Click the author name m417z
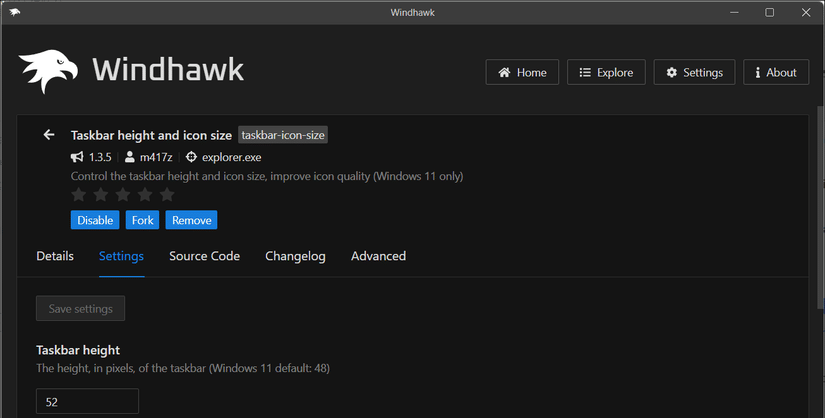This screenshot has width=825, height=418. point(156,157)
